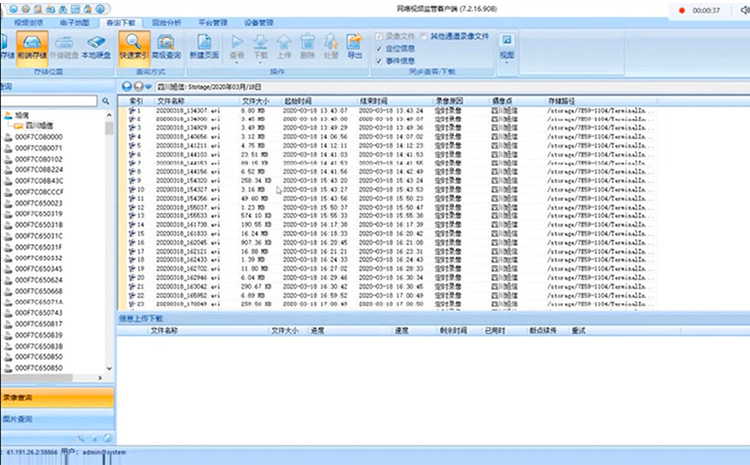Toggle the 事件信息 checkbox
Image resolution: width=750 pixels, height=465 pixels.
point(378,60)
